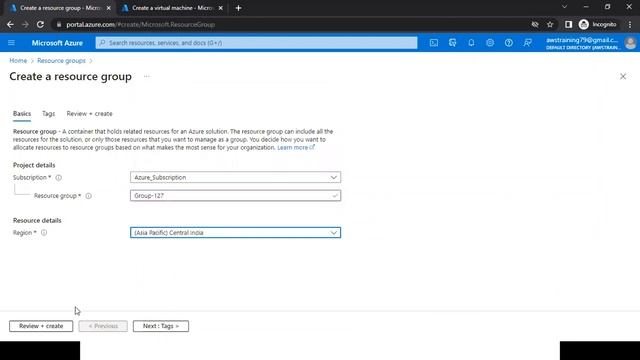
Task: Open browser side panel icon
Action: tap(568, 24)
